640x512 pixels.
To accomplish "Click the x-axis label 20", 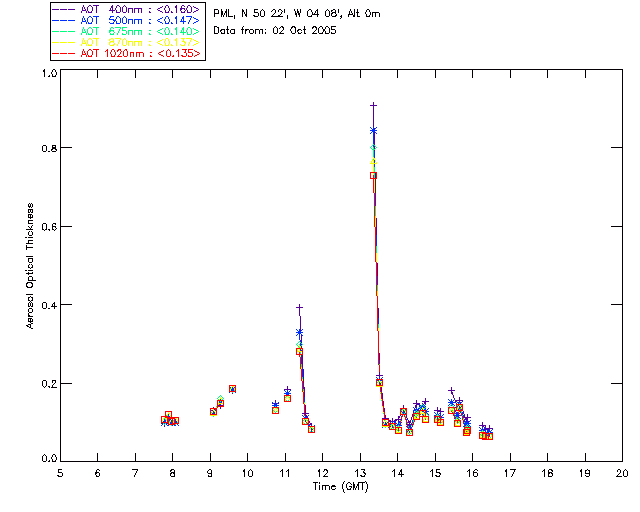I will click(x=622, y=473).
